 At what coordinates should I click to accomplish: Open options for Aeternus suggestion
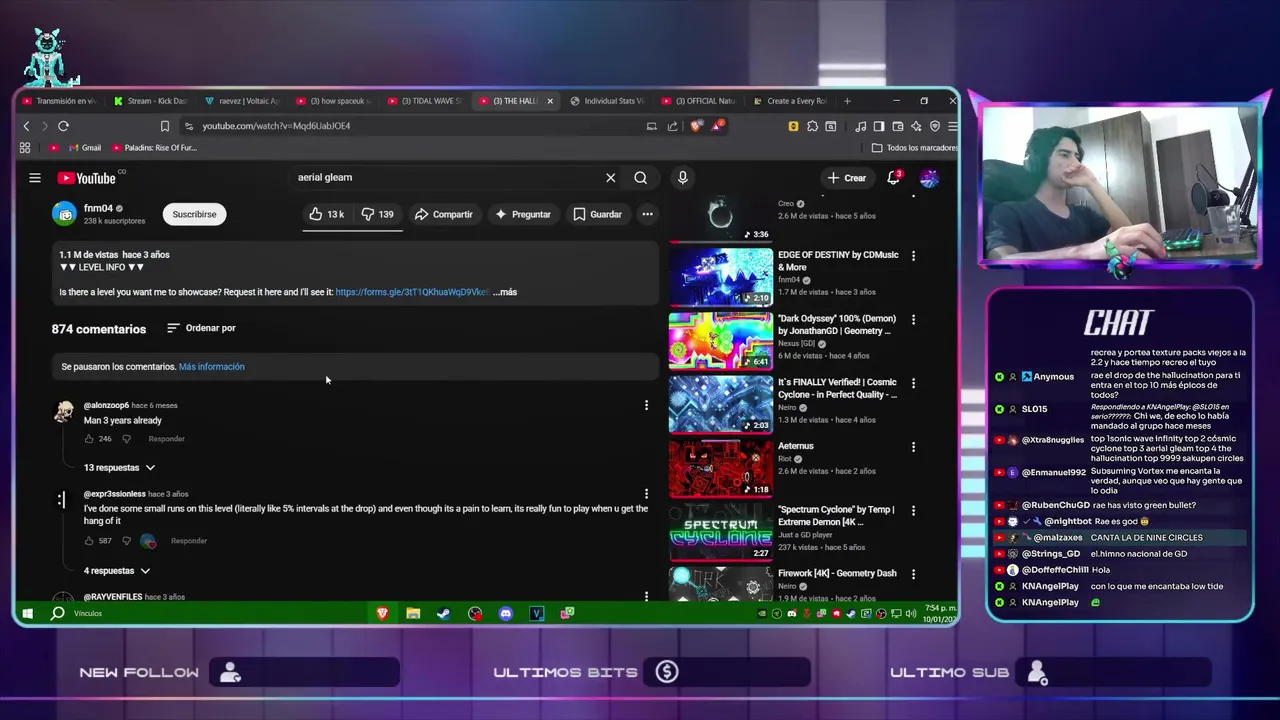pyautogui.click(x=913, y=447)
